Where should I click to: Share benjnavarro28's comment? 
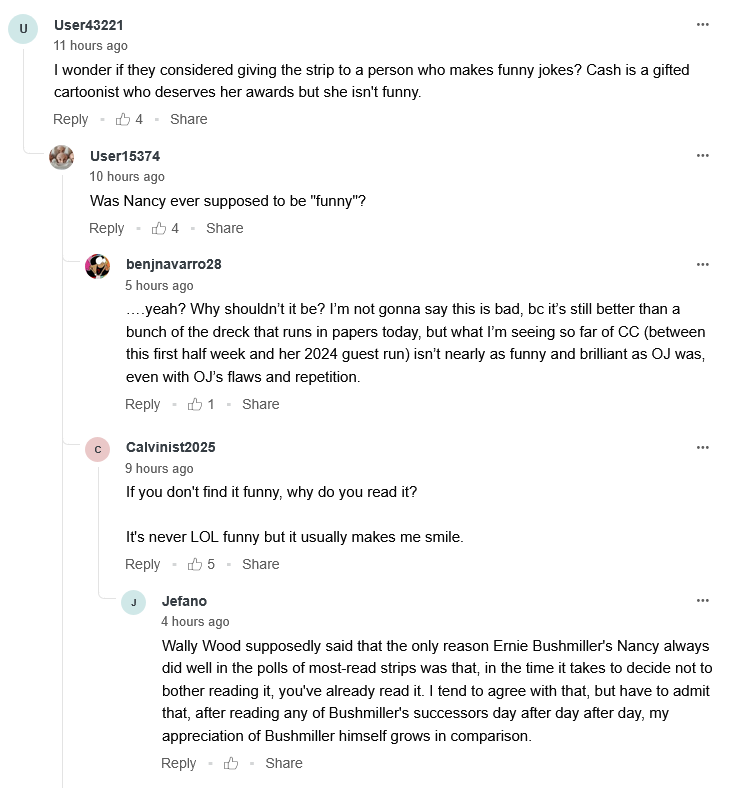pos(260,404)
